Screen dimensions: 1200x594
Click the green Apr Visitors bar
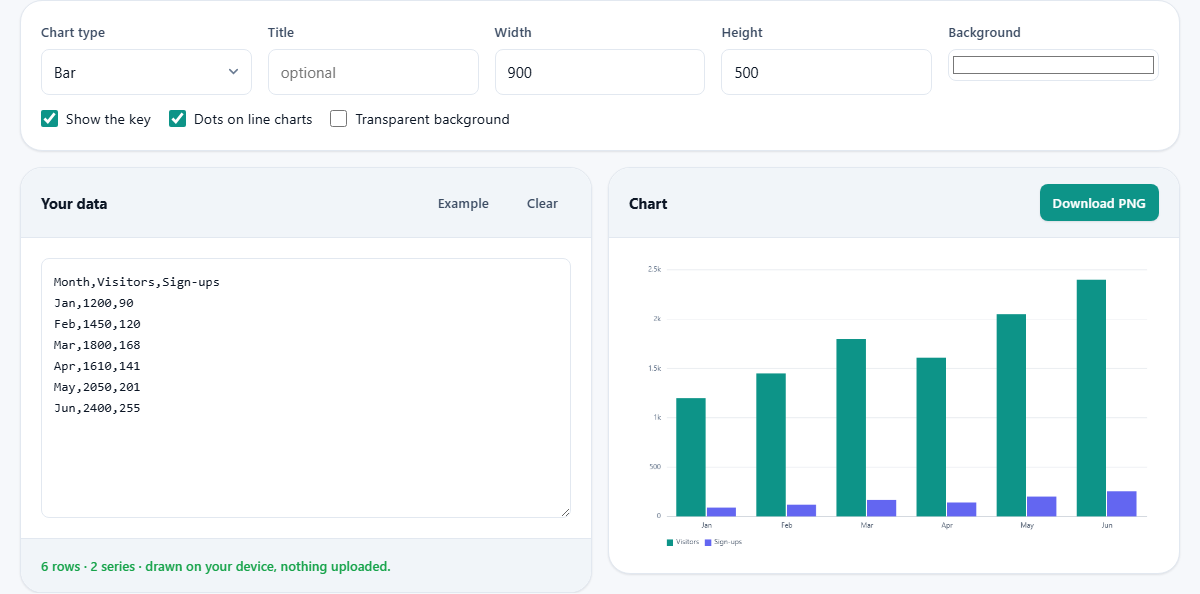[x=931, y=437]
